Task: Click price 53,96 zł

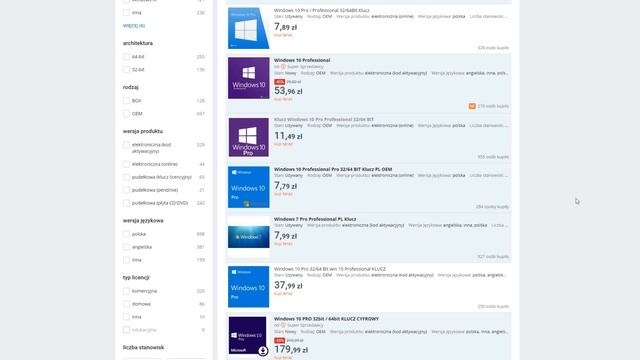Action: 288,91
